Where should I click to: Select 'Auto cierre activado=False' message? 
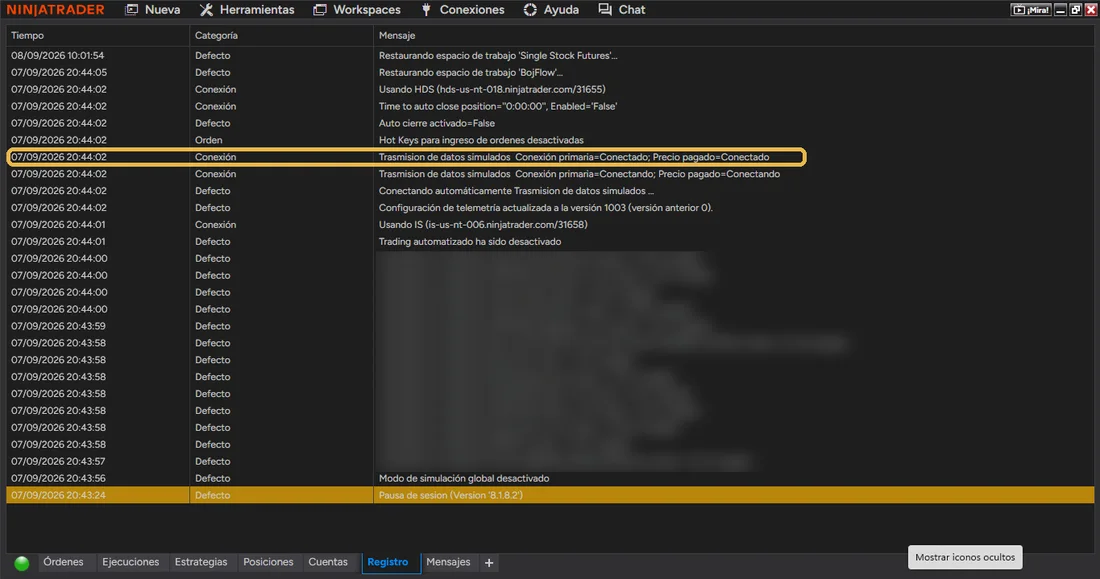point(436,123)
